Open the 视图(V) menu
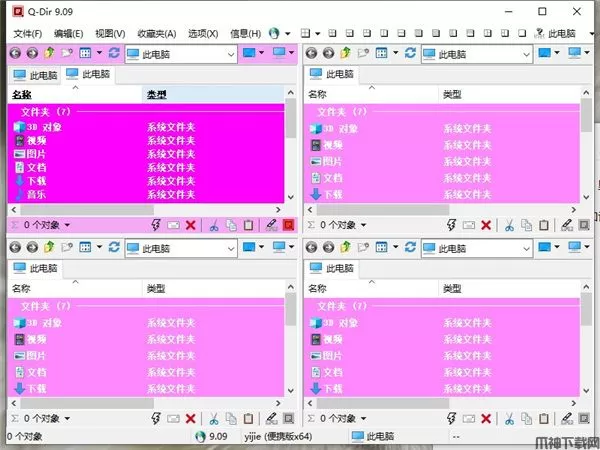 click(x=110, y=34)
